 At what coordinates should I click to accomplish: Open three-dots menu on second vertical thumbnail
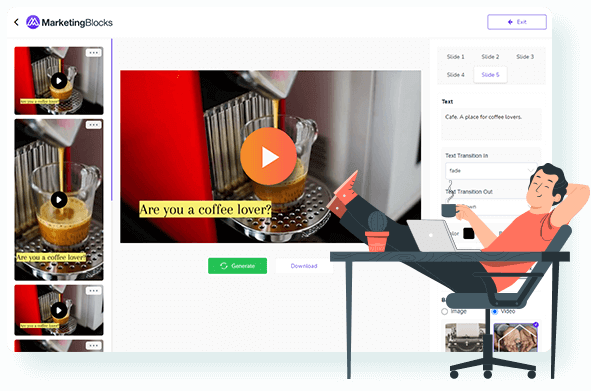point(93,125)
